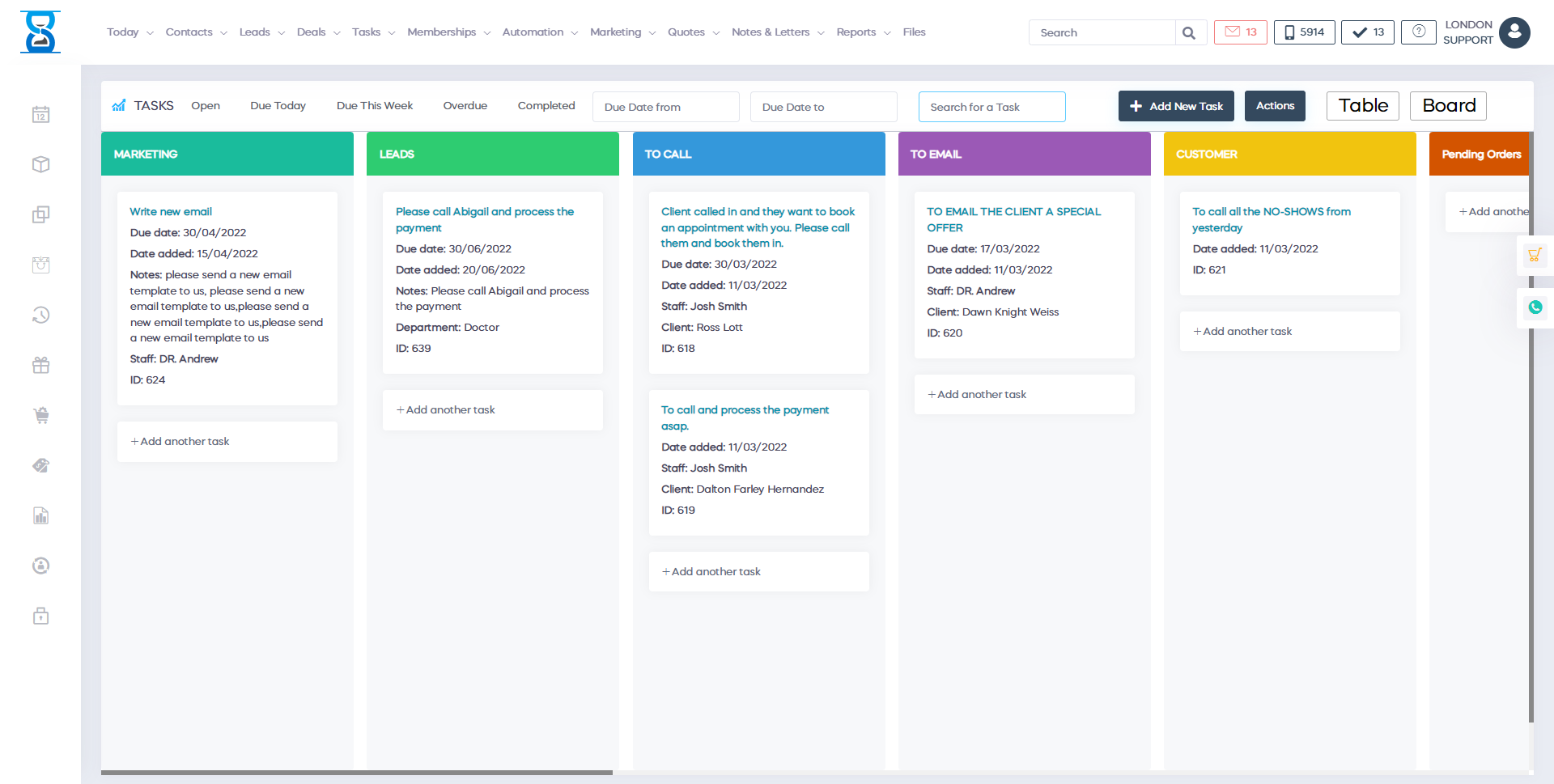Open the calendar icon in left sidebar
This screenshot has width=1554, height=784.
click(41, 115)
